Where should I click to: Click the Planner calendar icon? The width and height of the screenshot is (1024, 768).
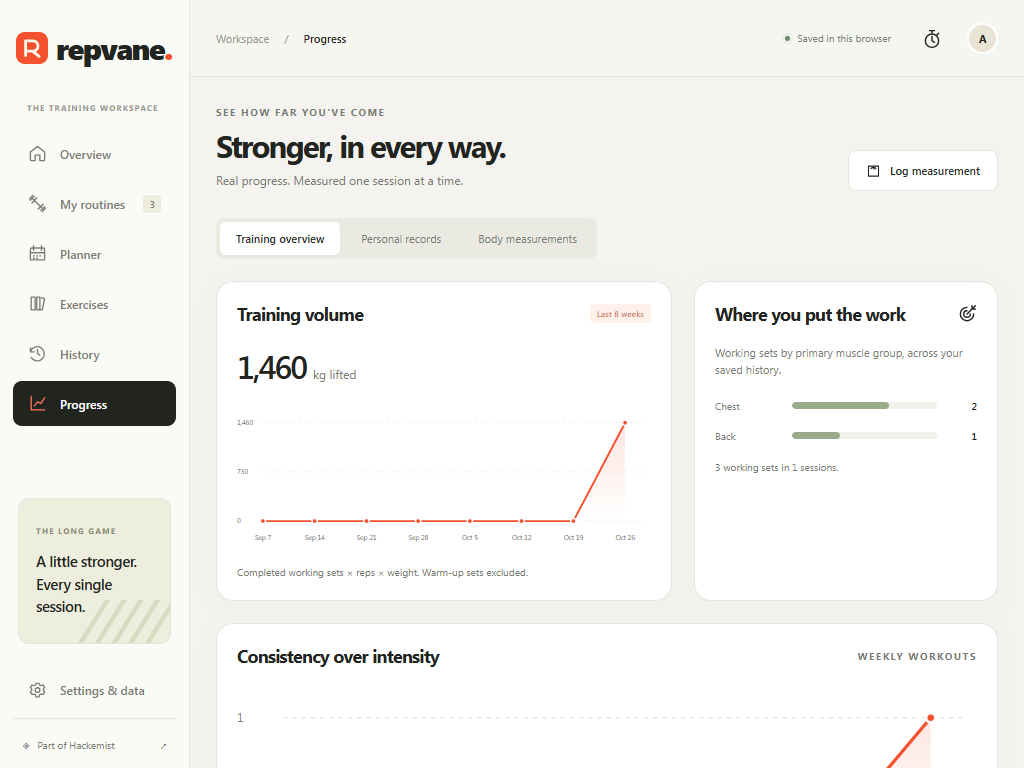pos(37,253)
